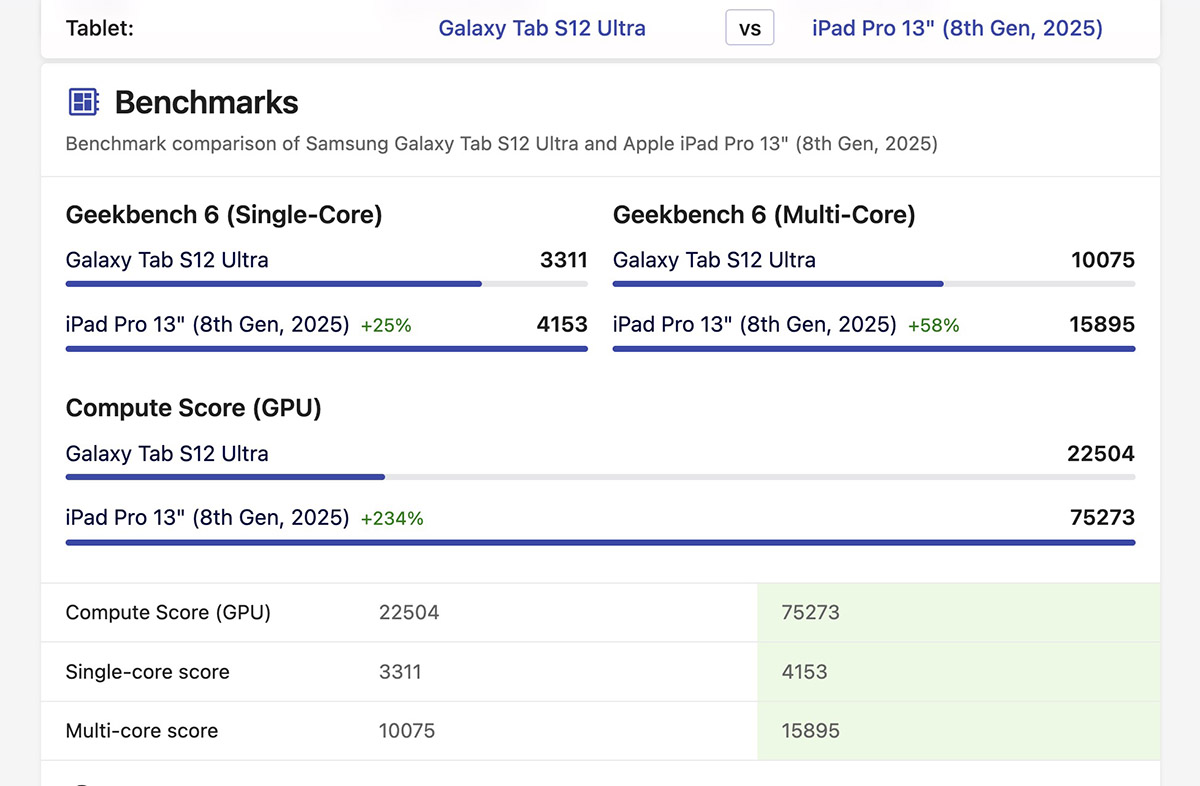
Task: Select the Benchmarks heading text
Action: pyautogui.click(x=207, y=102)
